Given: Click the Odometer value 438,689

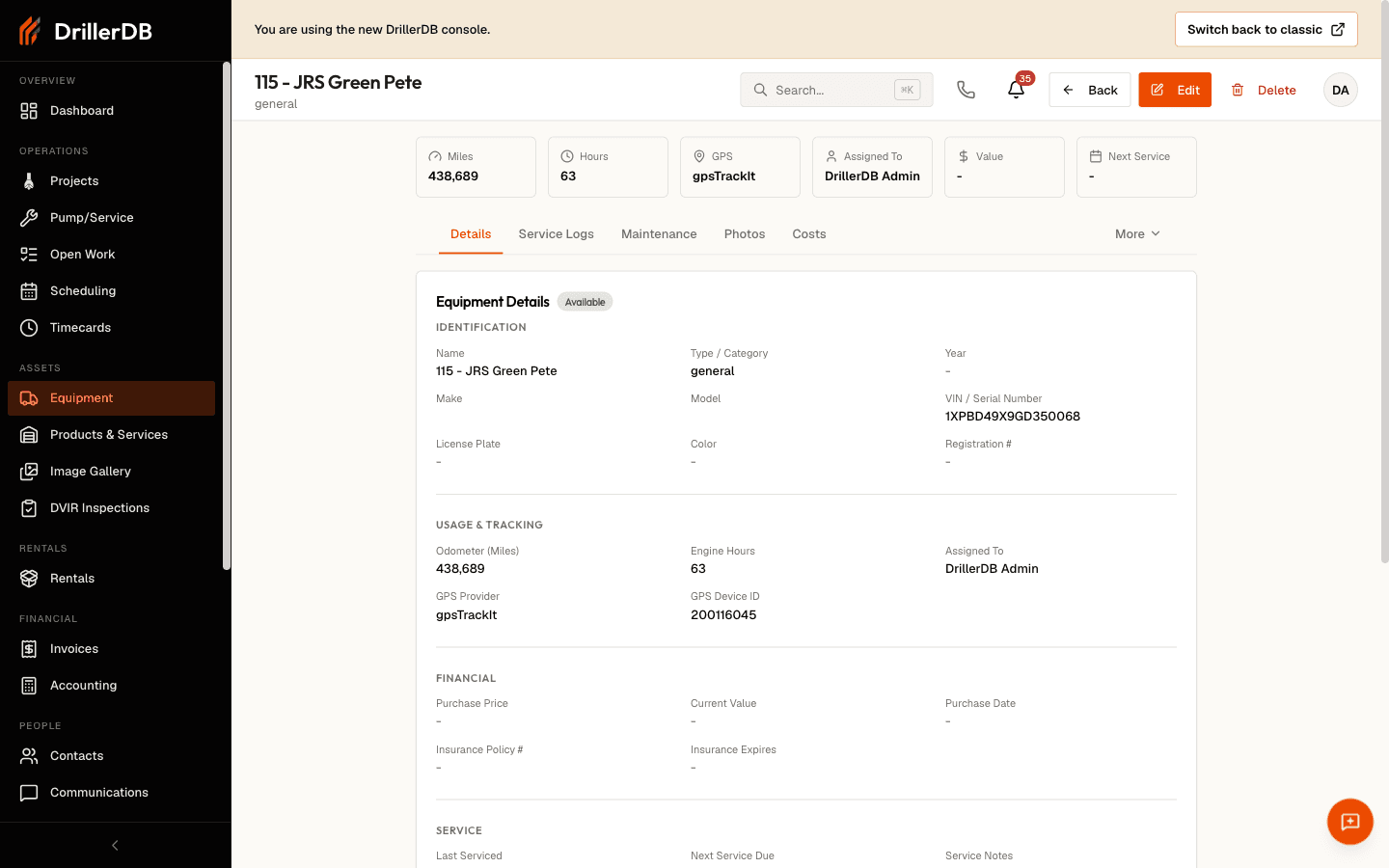Looking at the screenshot, I should (x=460, y=569).
